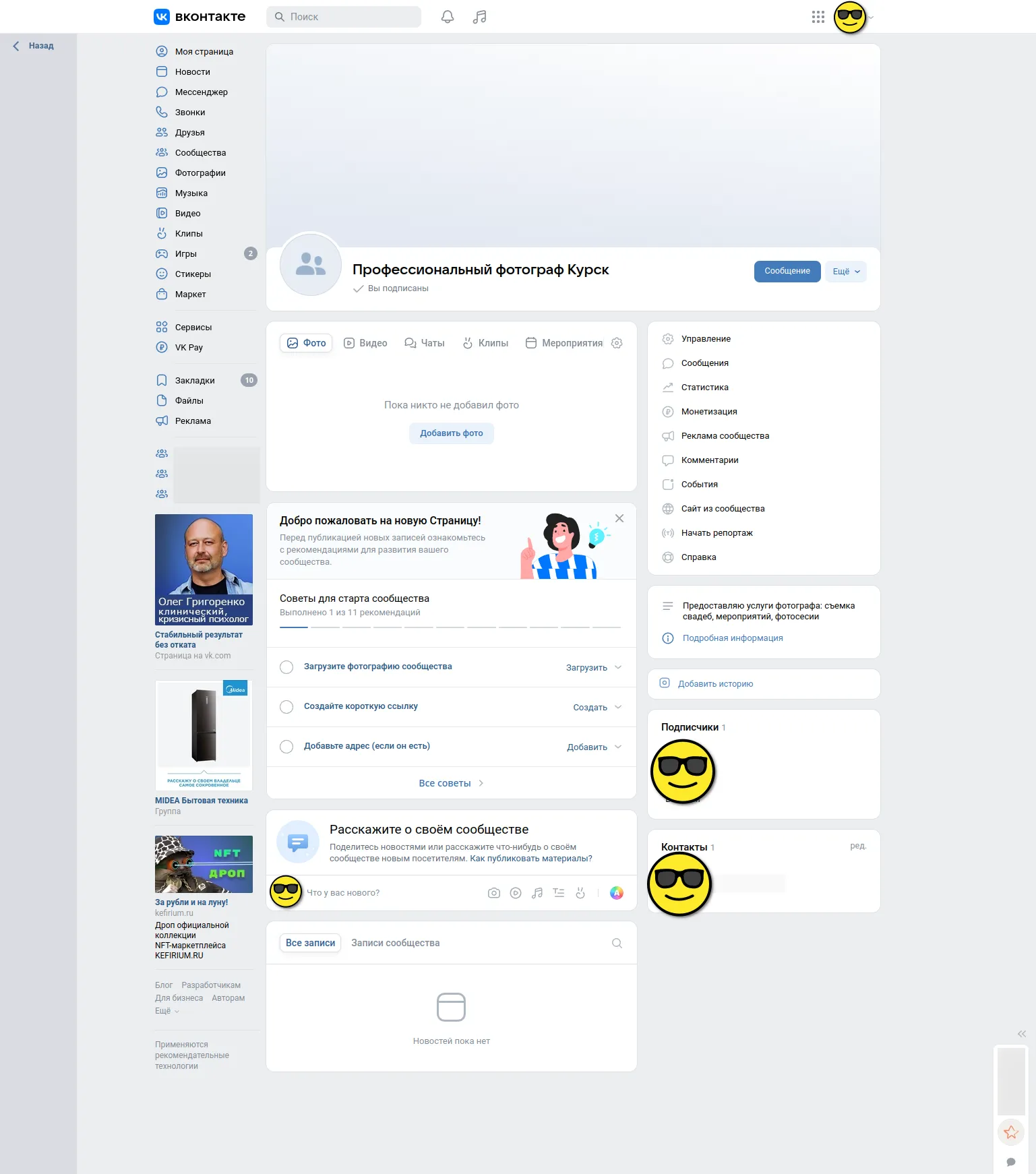
Task: Click the favorites star icon at bottom right
Action: coord(1011,1132)
